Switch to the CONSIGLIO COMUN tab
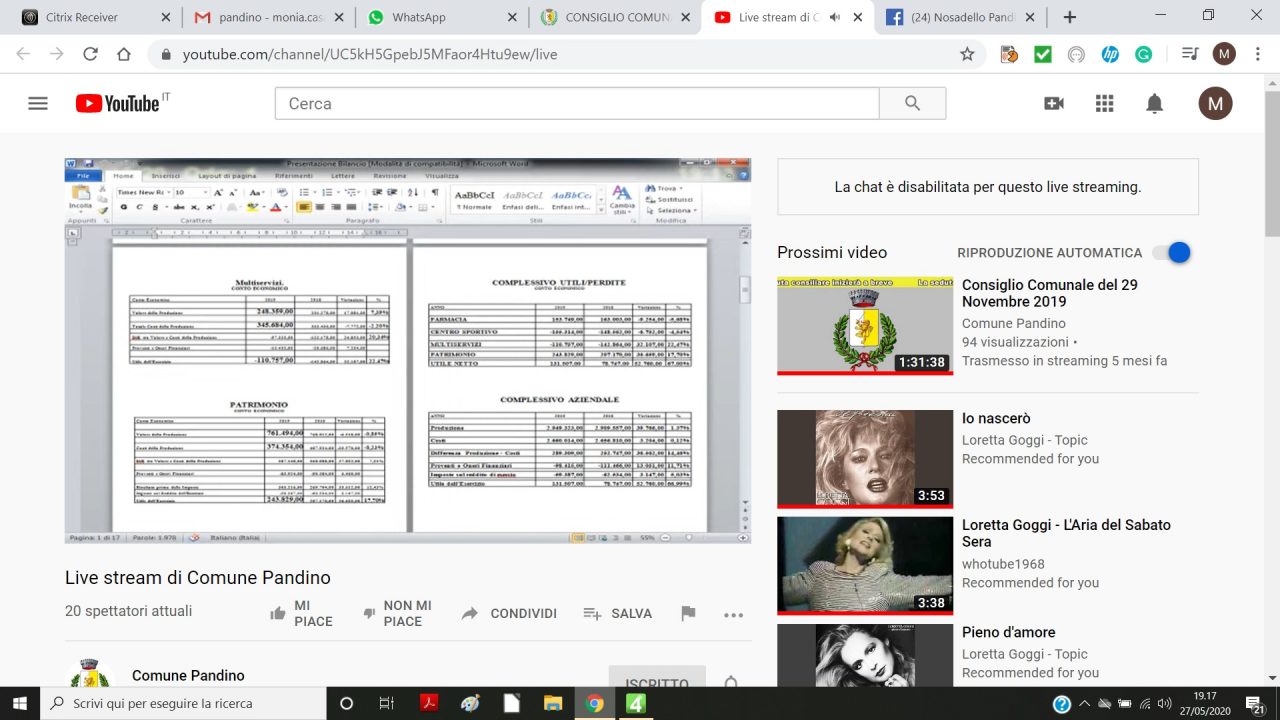This screenshot has height=720, width=1280. click(x=614, y=17)
